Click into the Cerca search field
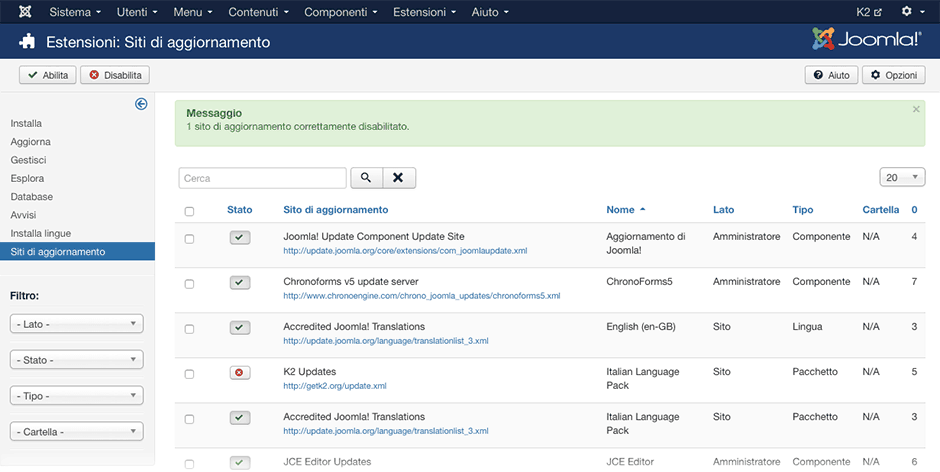Image resolution: width=940 pixels, height=472 pixels. click(262, 178)
